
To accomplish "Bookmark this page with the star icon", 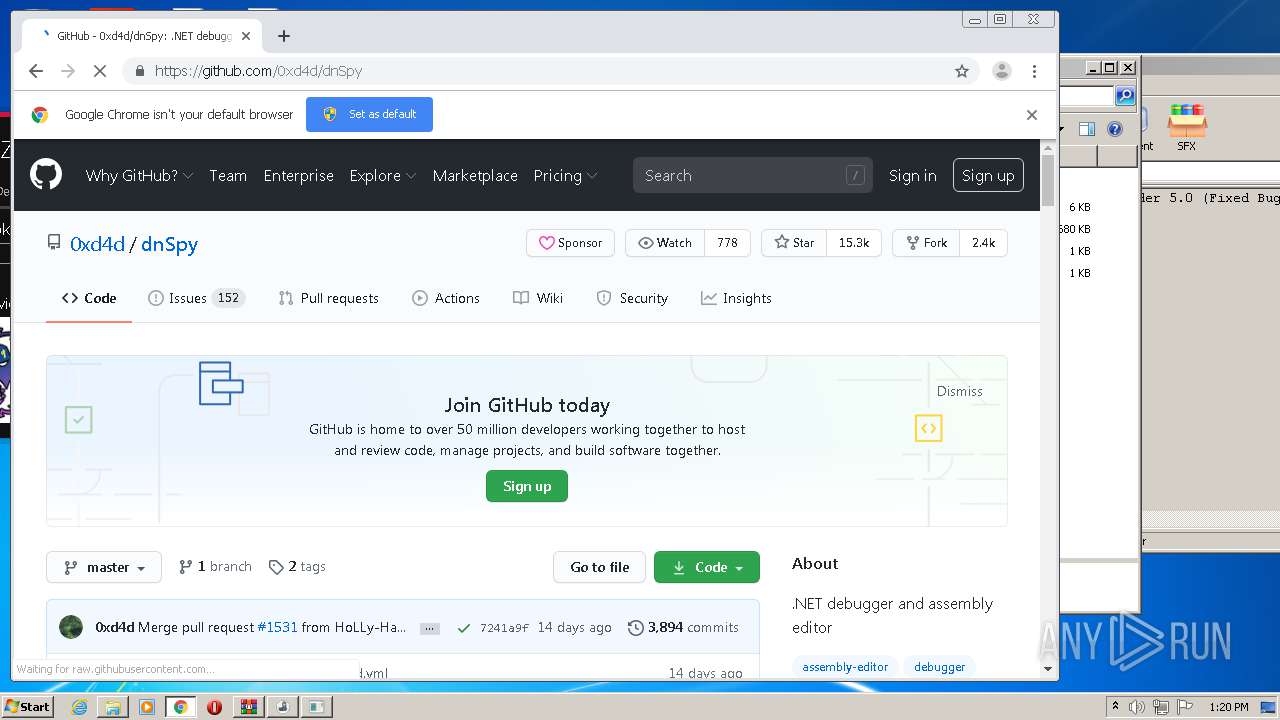I will 962,71.
